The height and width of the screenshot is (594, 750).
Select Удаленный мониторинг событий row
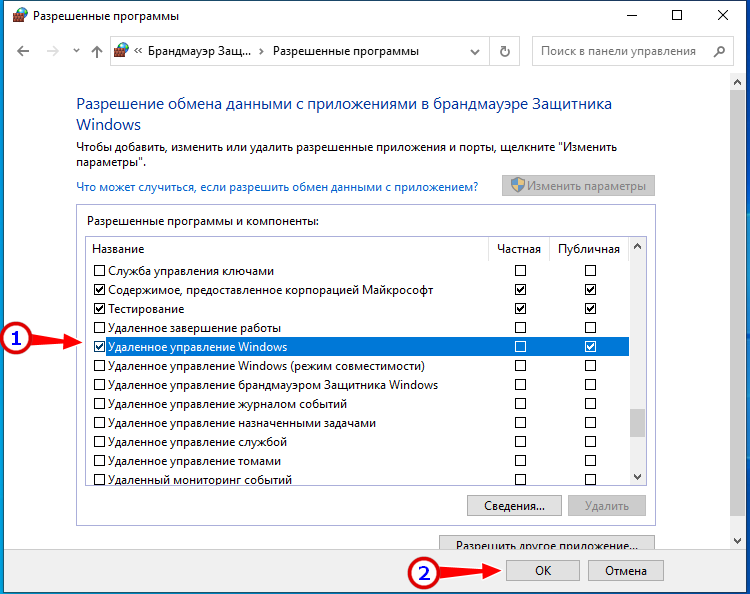pyautogui.click(x=359, y=479)
